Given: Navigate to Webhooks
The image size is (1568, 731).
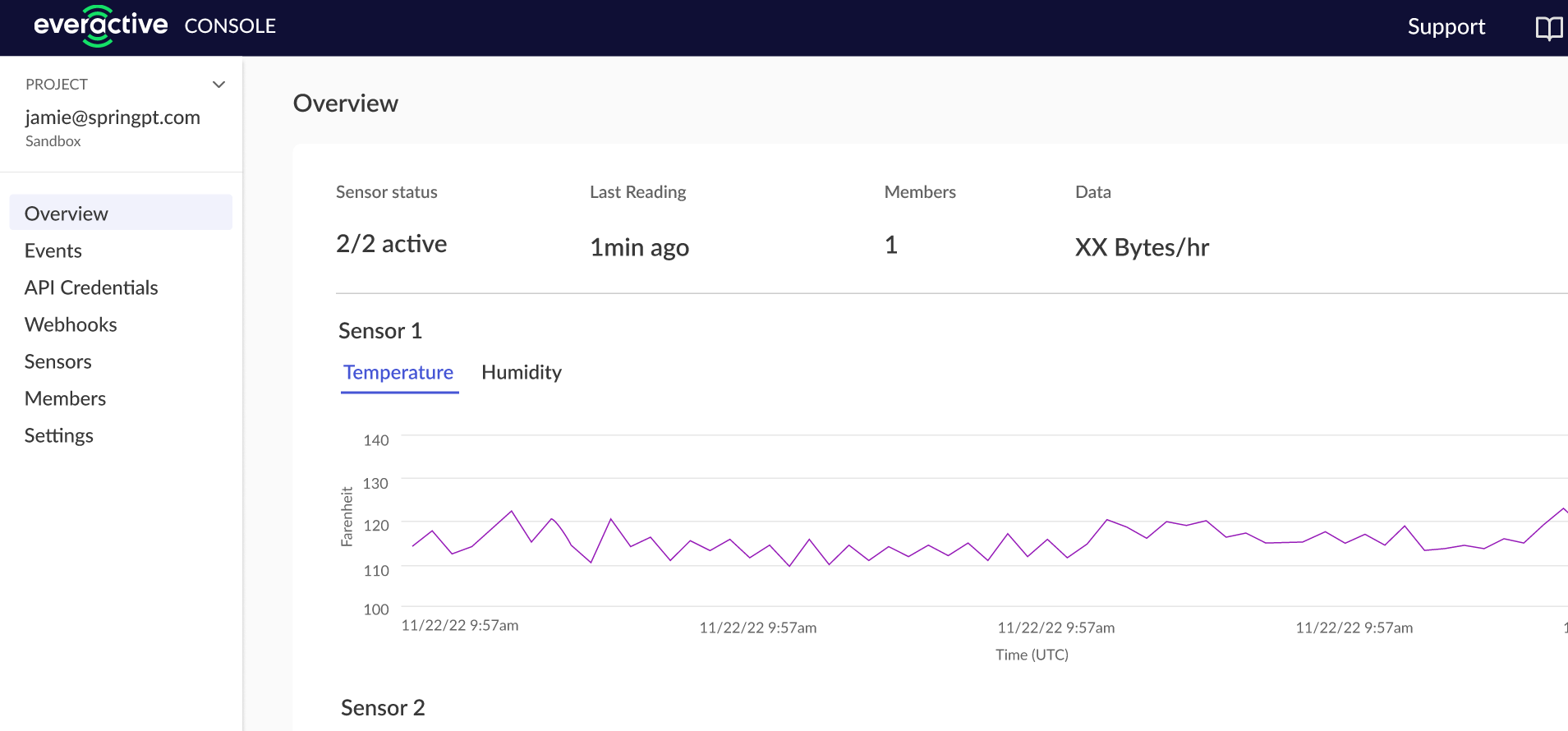Looking at the screenshot, I should 71,324.
